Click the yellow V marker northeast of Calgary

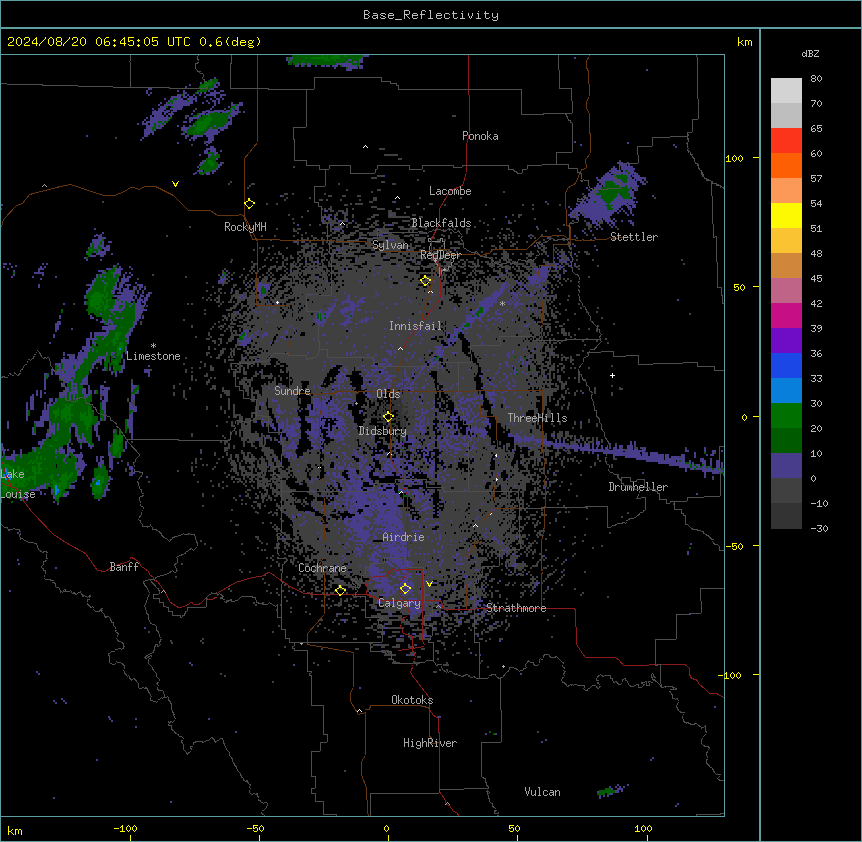pos(429,584)
